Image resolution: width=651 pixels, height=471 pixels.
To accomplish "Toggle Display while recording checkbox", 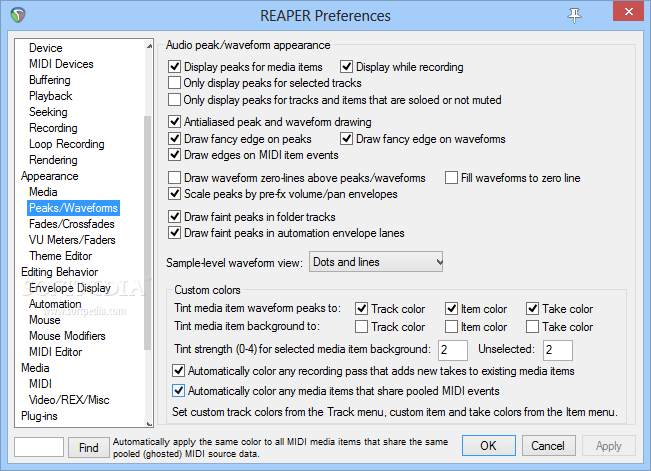I will (x=346, y=66).
